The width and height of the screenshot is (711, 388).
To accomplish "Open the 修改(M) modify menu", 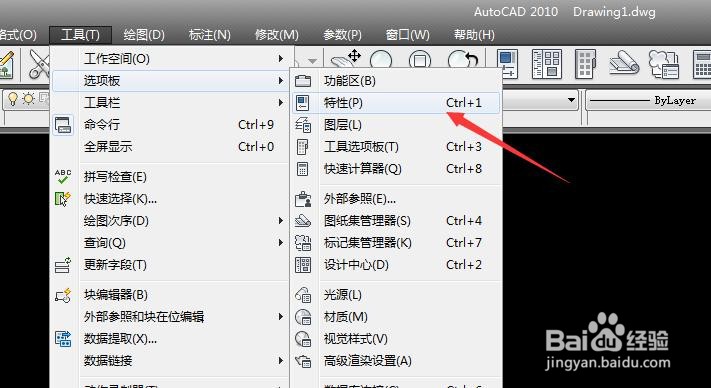I will [x=277, y=35].
